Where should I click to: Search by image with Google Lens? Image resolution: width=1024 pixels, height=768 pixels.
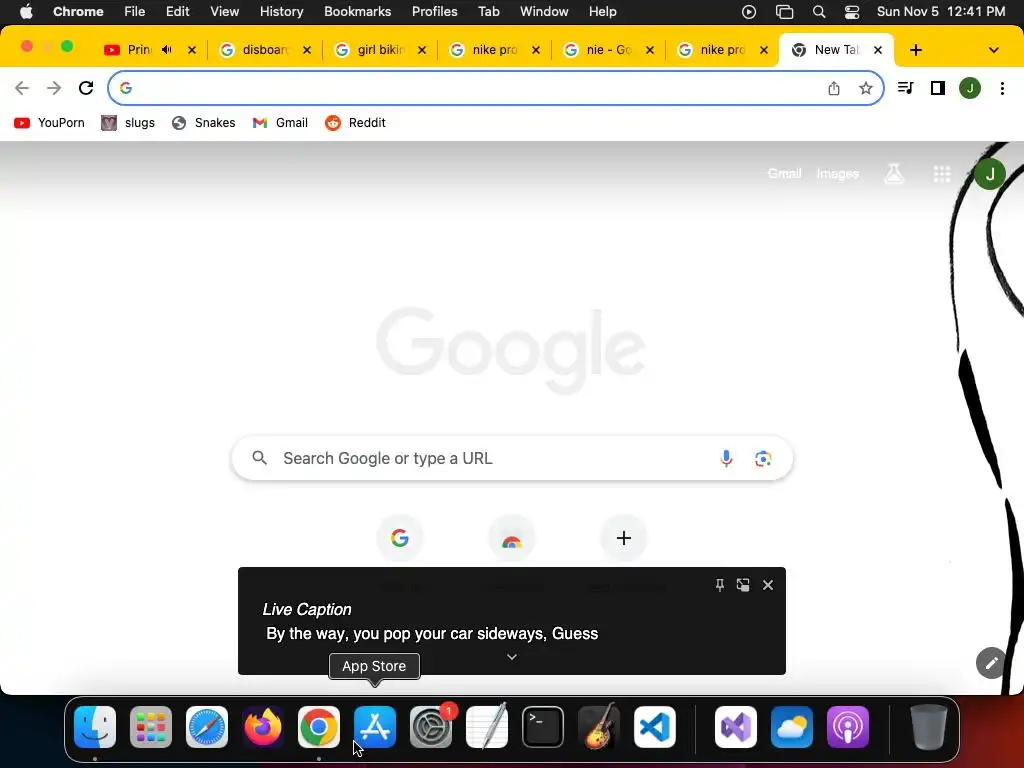pyautogui.click(x=763, y=458)
